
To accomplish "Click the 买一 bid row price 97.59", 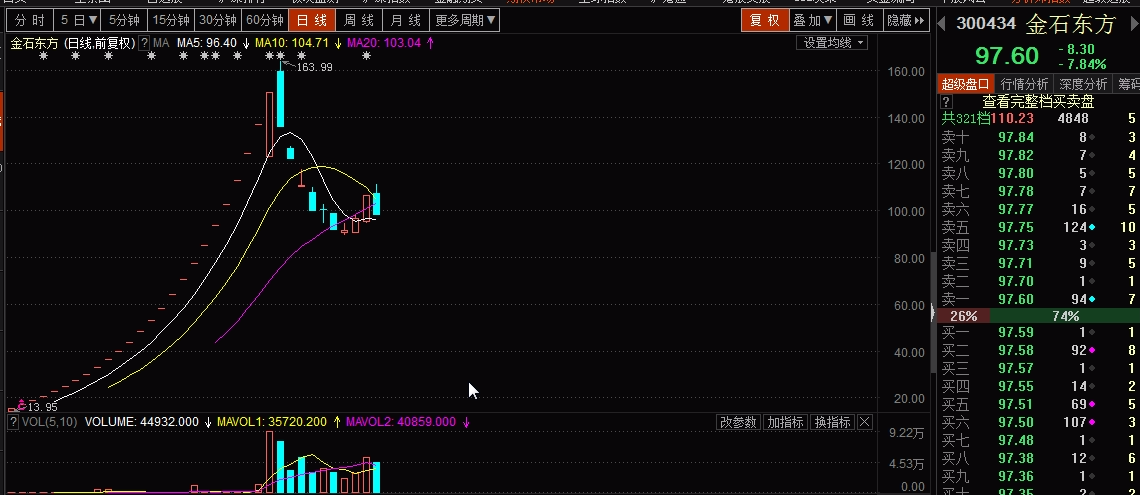I will click(1016, 332).
